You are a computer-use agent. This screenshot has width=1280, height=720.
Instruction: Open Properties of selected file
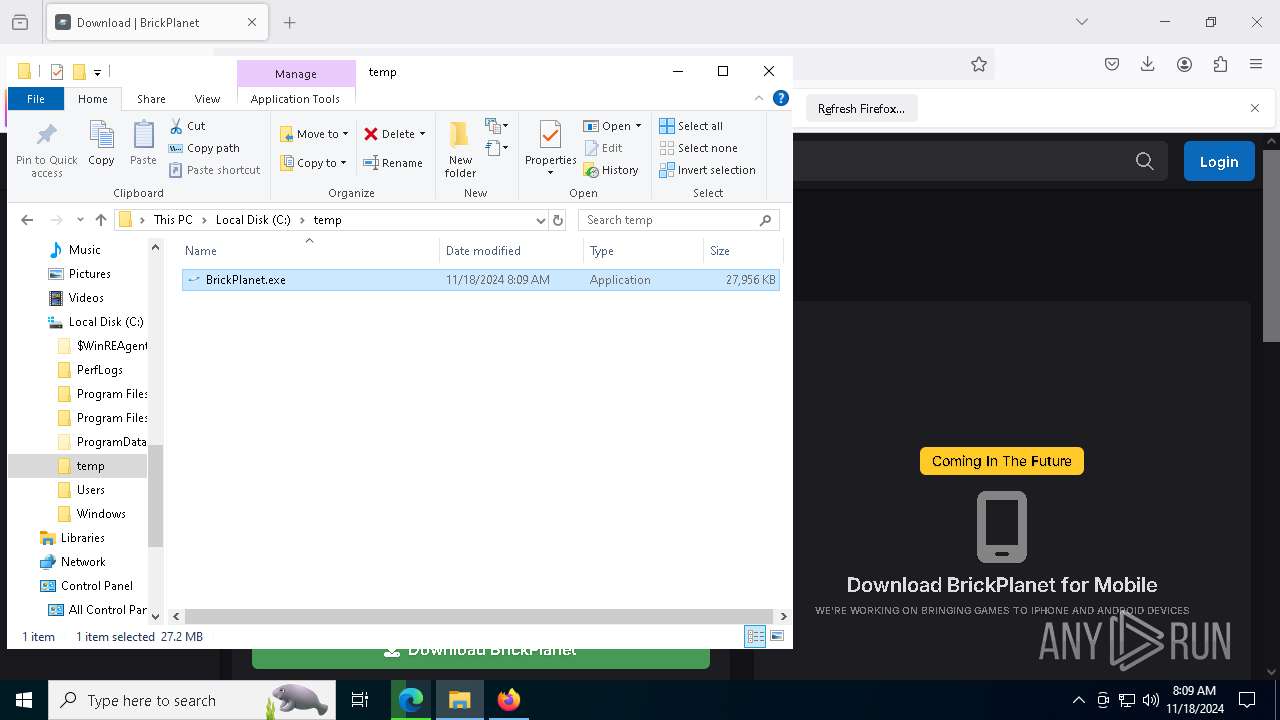tap(550, 148)
